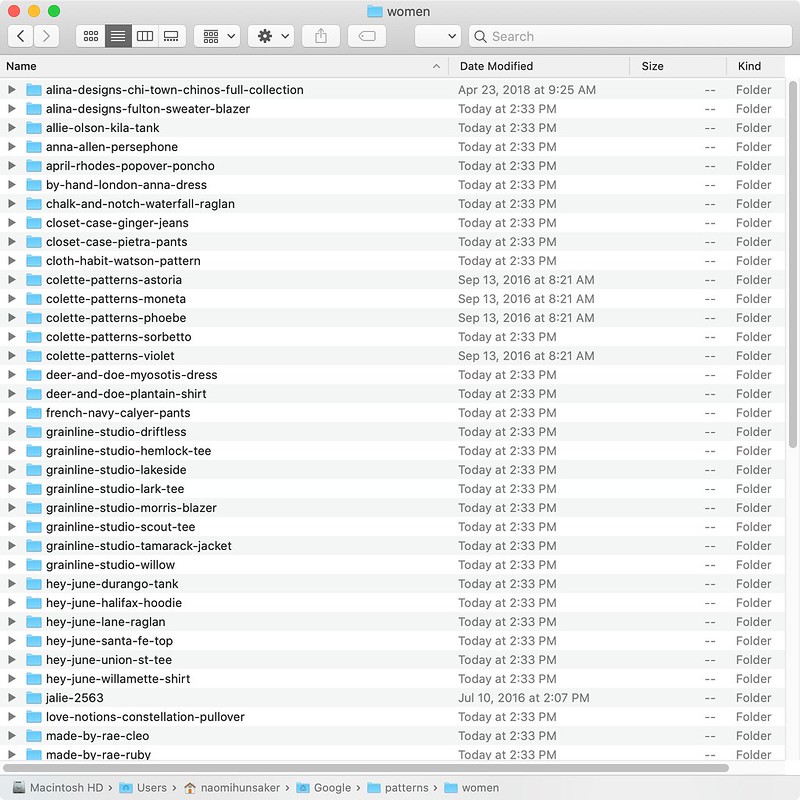Sort by Date Modified column header

click(538, 66)
